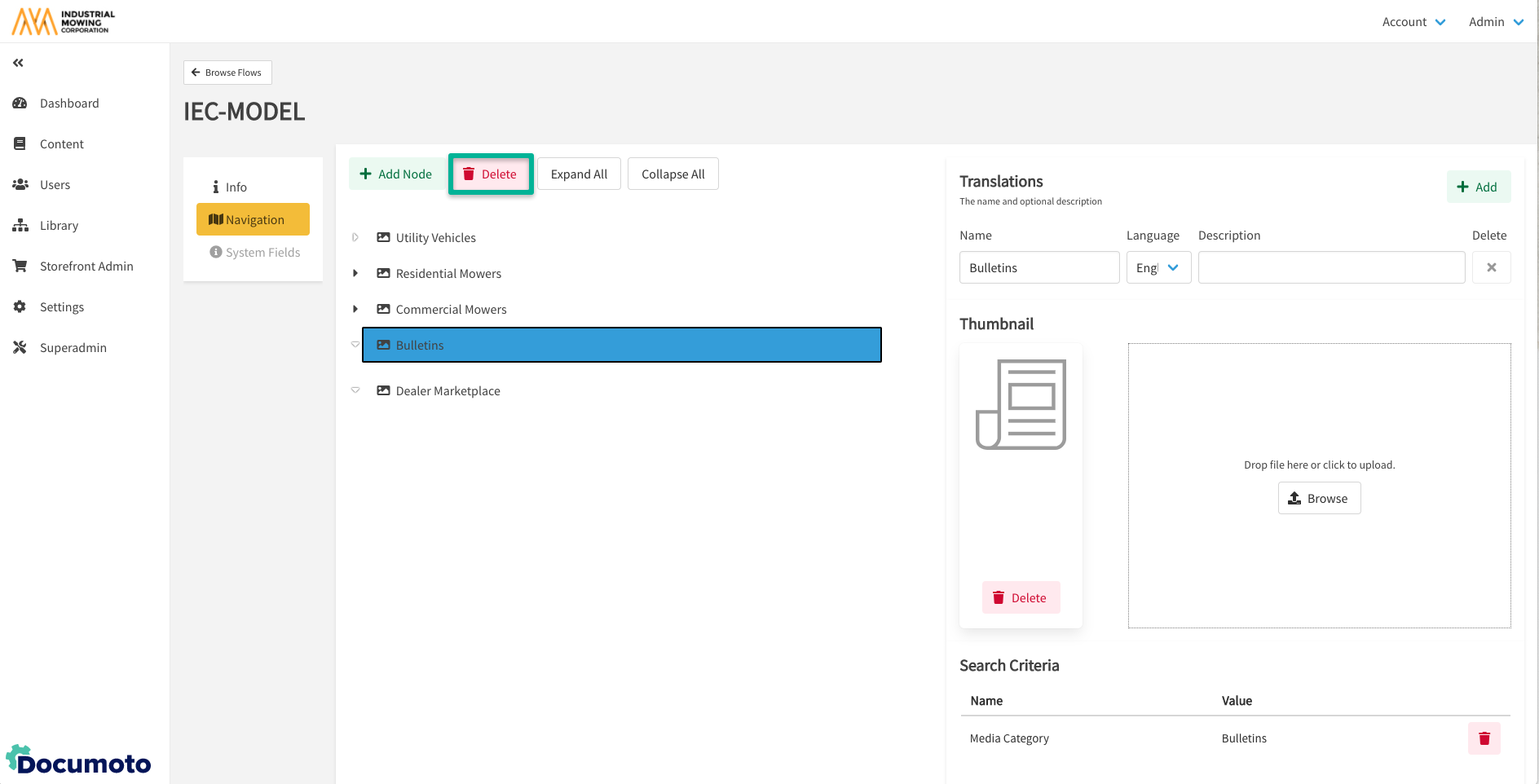Remove the Bulletins translation row
Image resolution: width=1539 pixels, height=784 pixels.
pos(1491,267)
